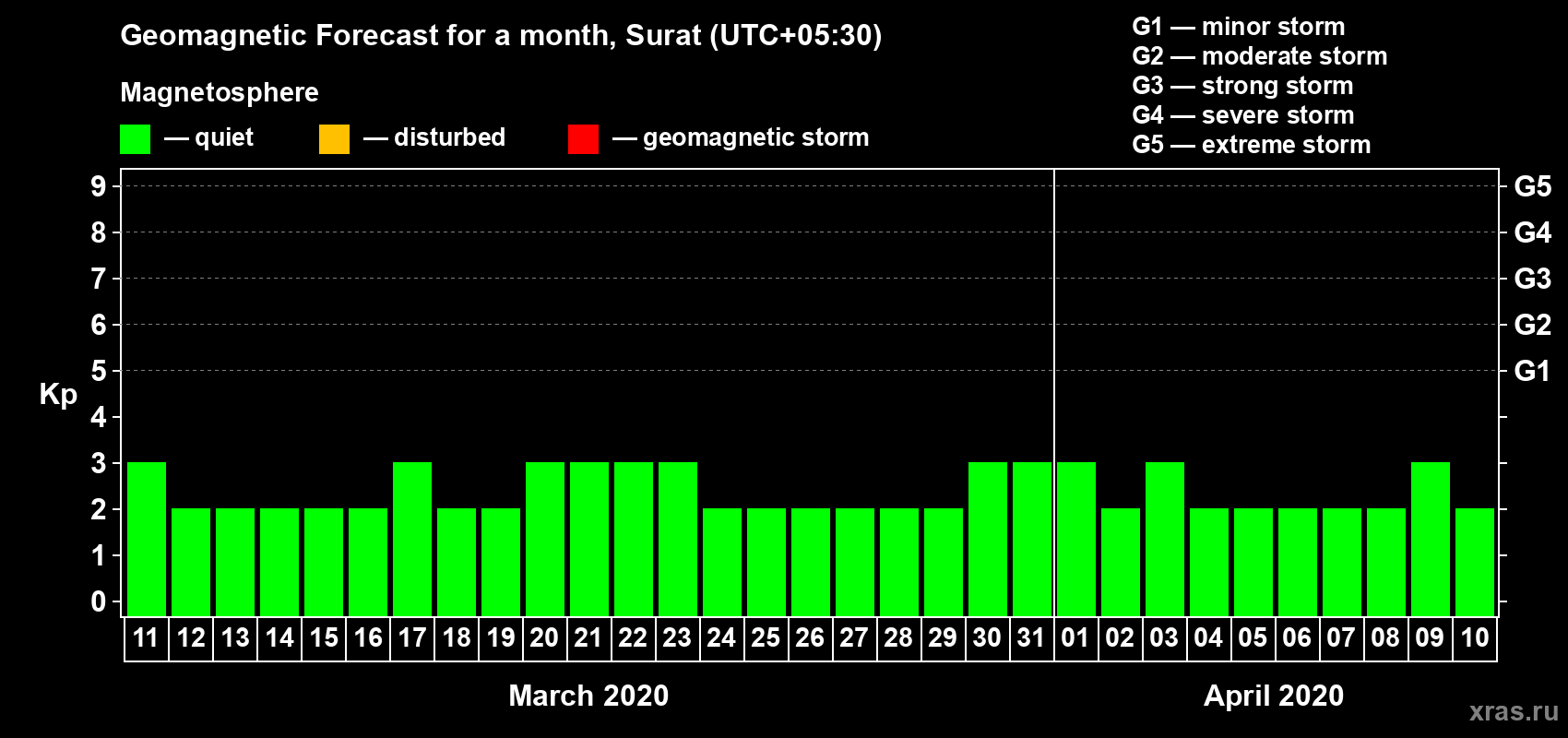Select the chart title text 'Geomagnetic Forecast for a month, Surat'

(411, 36)
